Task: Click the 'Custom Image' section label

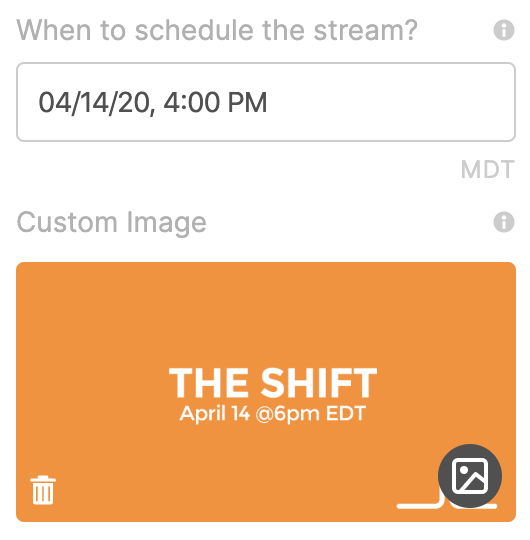Action: [112, 223]
